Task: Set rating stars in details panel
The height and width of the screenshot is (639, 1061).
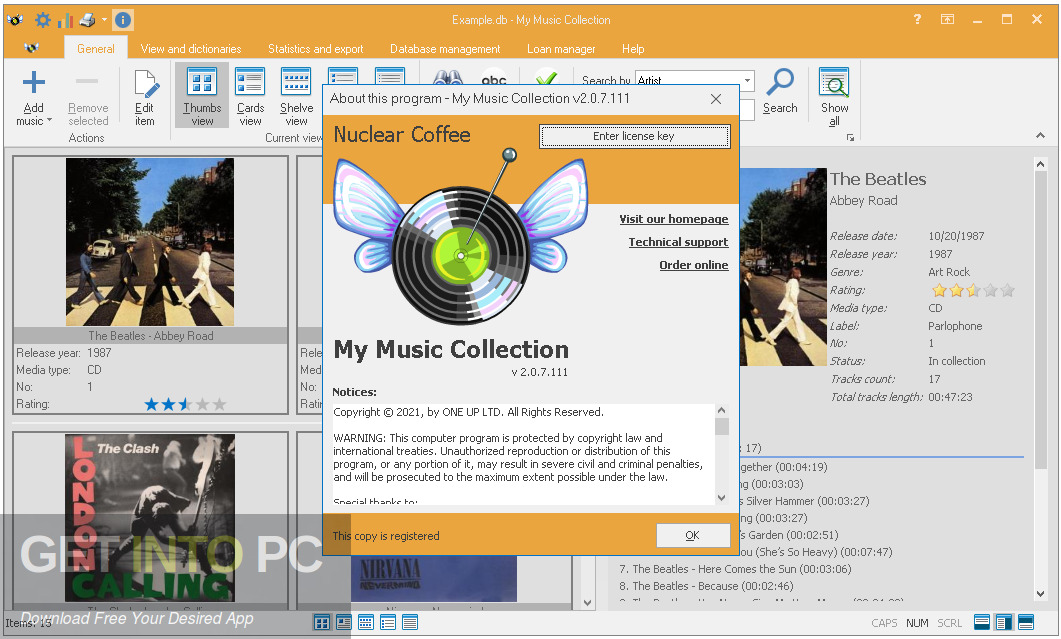Action: pyautogui.click(x=972, y=290)
